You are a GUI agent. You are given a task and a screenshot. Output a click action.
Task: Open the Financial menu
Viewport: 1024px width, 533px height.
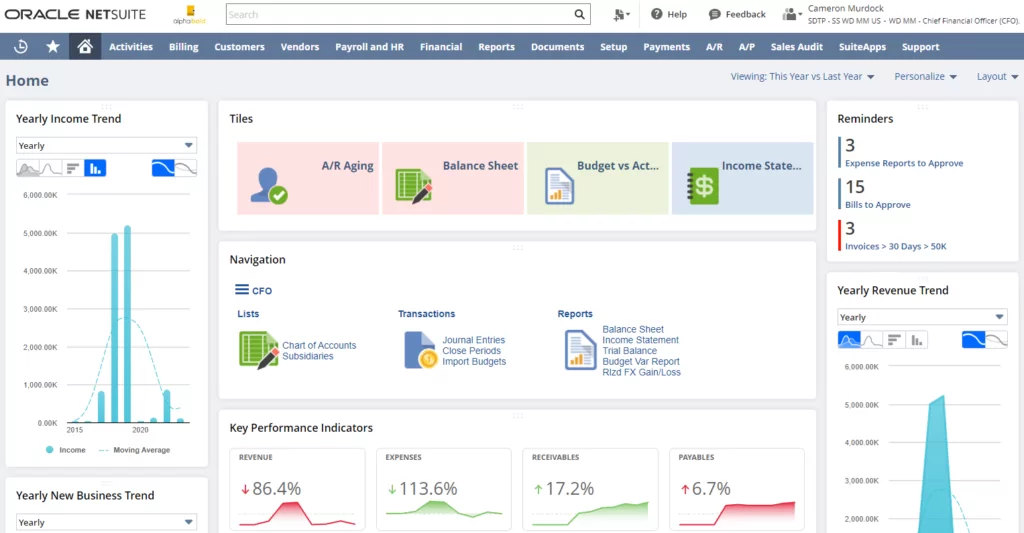pos(441,47)
